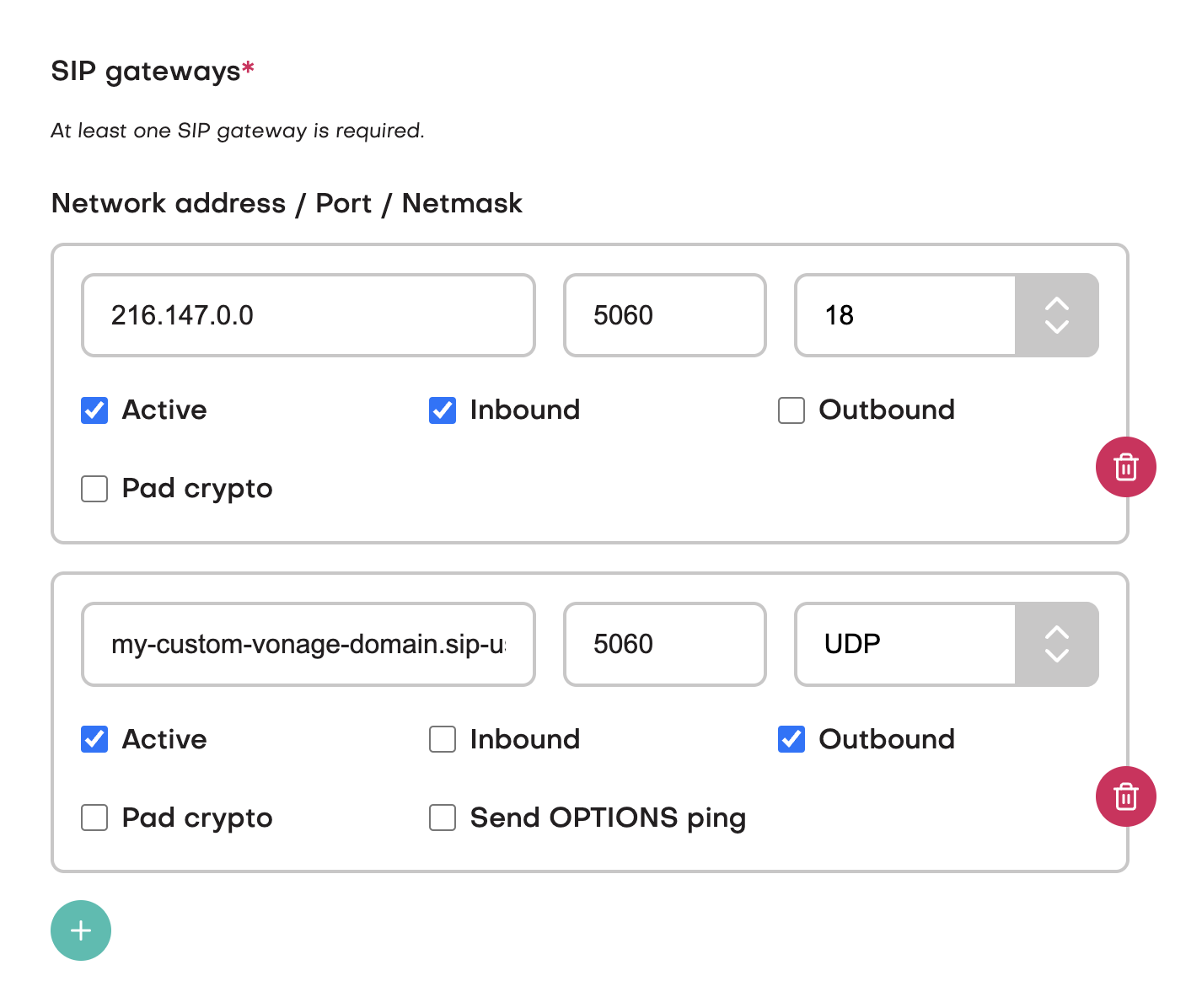1202x1008 pixels.
Task: Uncheck Active for the 216.147.0.0 gateway
Action: [94, 410]
